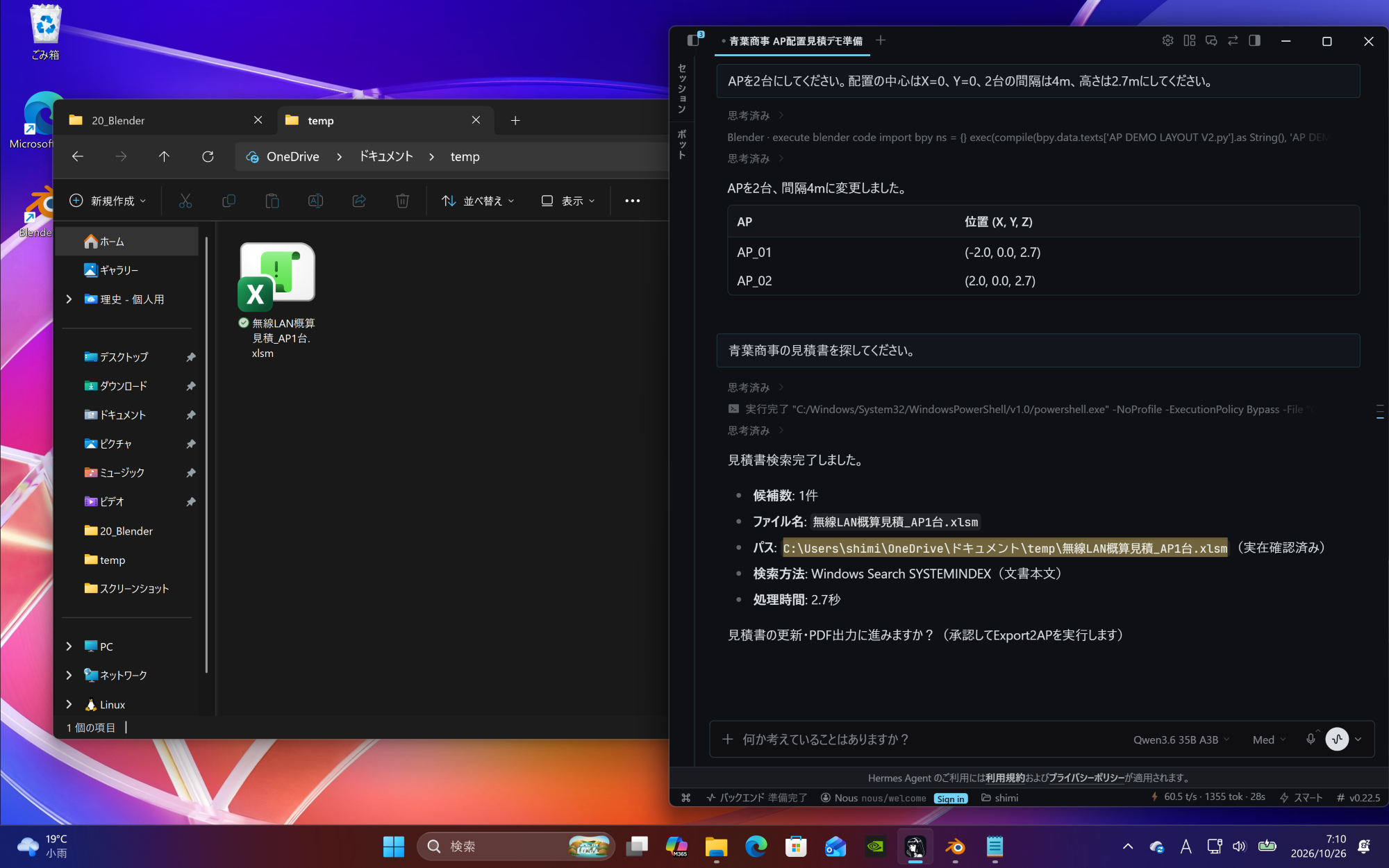Toggle the left sidebar panel icon with badge
The height and width of the screenshot is (868, 1389).
click(694, 40)
